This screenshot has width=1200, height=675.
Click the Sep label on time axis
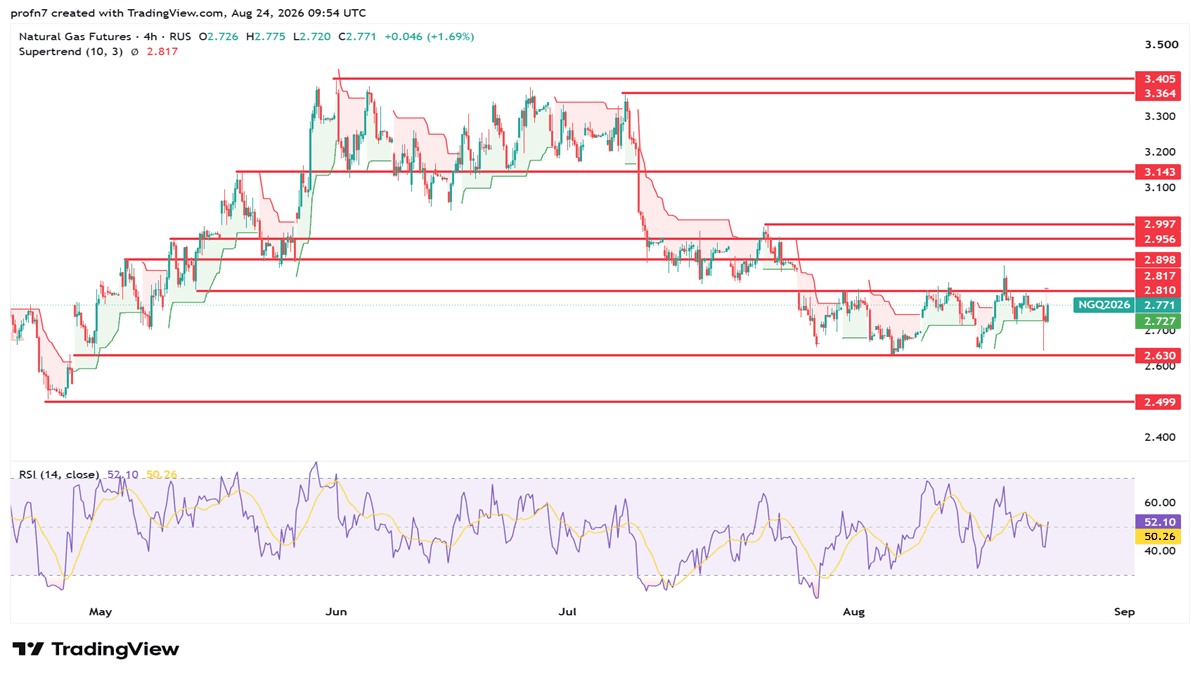pyautogui.click(x=1124, y=610)
